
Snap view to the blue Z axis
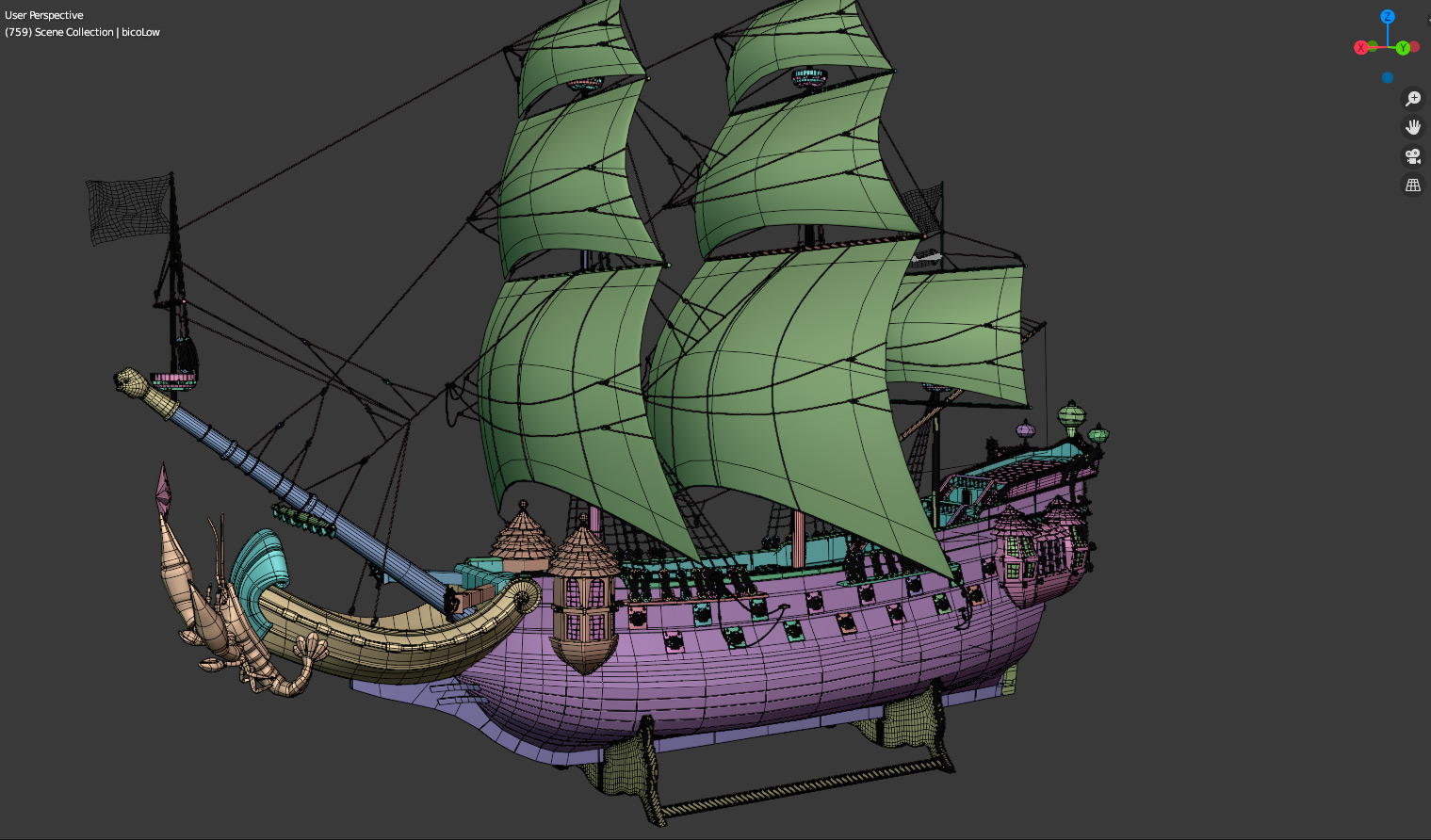pos(1388,17)
